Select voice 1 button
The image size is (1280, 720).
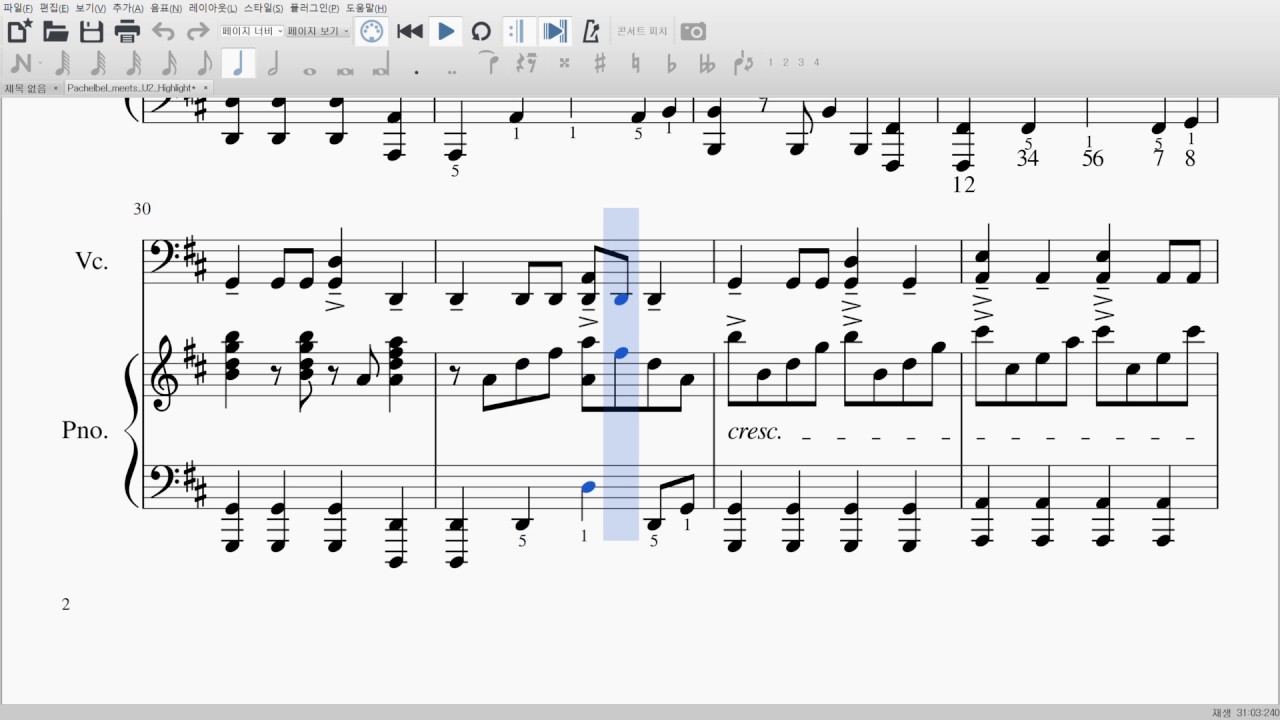[770, 62]
